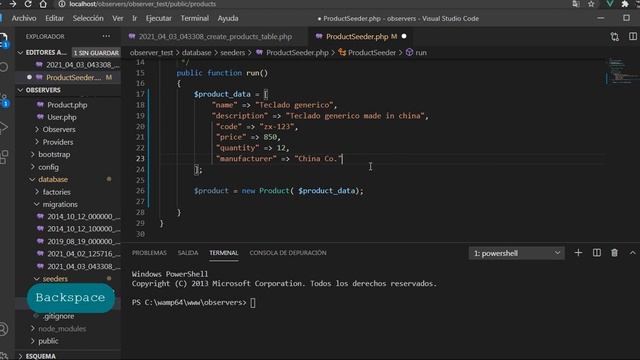Screen dimensions: 640x360
Task: Open the Ir menu
Action: tap(134, 18)
